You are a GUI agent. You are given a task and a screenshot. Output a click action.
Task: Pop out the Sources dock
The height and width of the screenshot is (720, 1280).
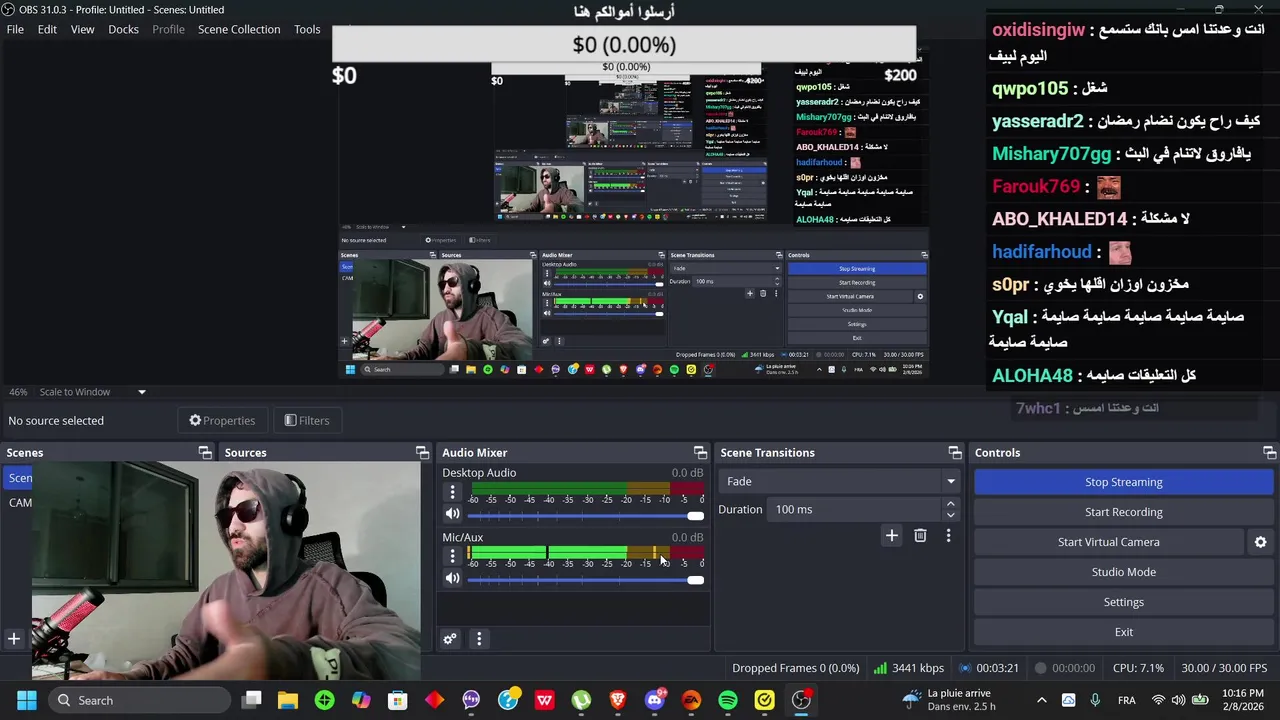click(x=422, y=453)
